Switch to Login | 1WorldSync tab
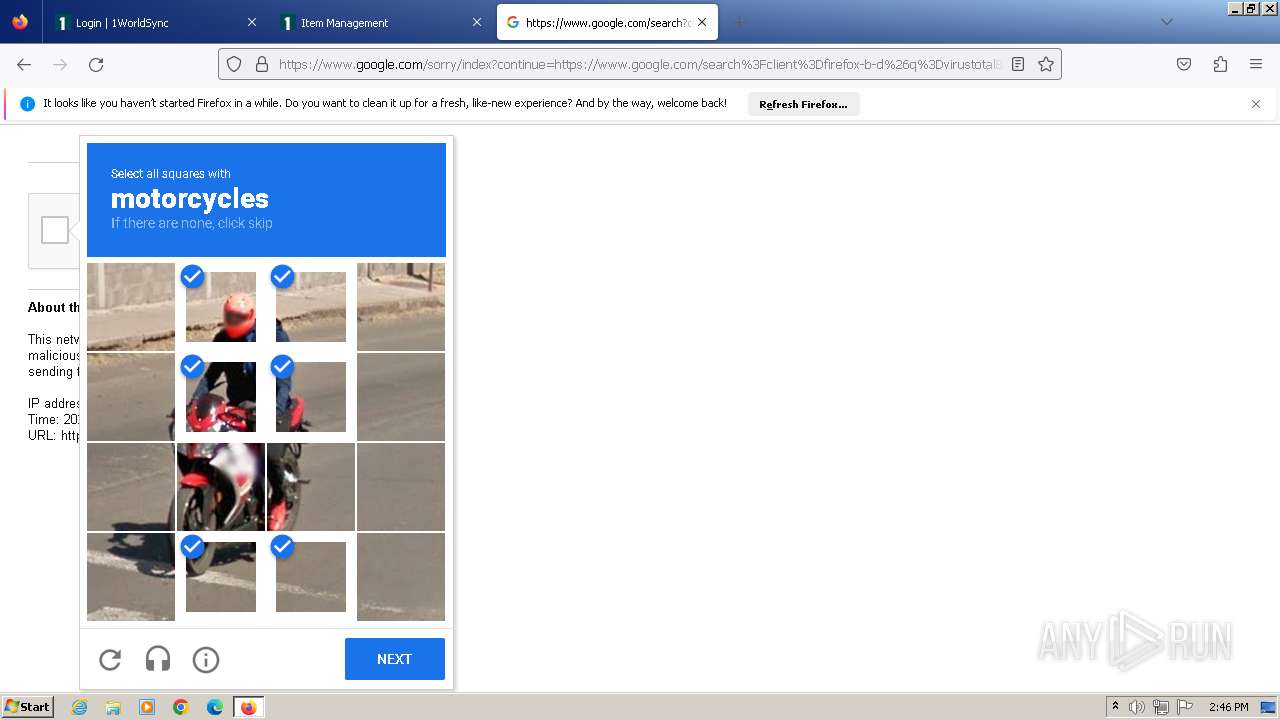 [155, 22]
